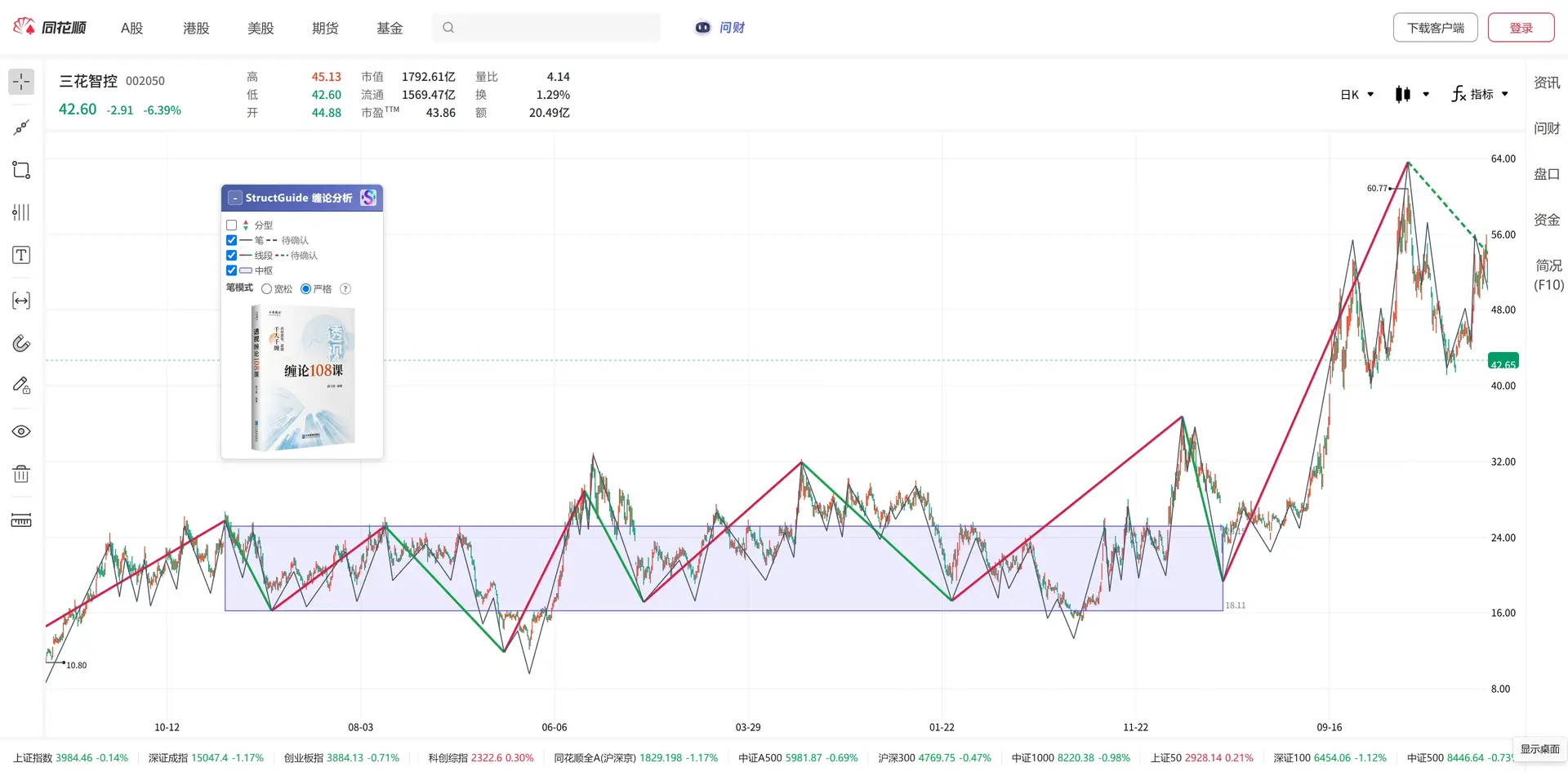1568x772 pixels.
Task: Enable the 分型 checkbox
Action: [232, 225]
